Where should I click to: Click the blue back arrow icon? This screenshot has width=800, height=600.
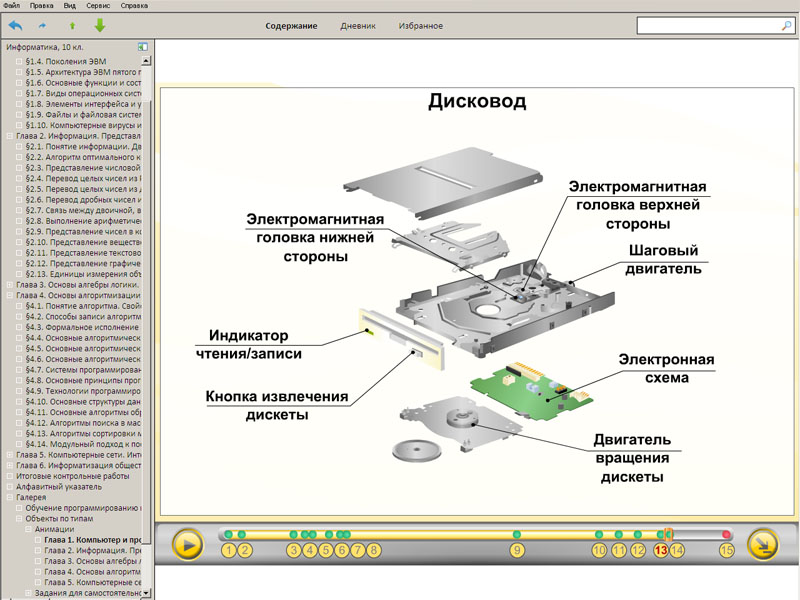click(16, 25)
